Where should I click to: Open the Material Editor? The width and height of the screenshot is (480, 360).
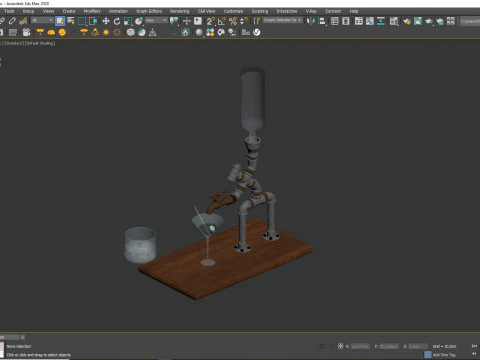[x=394, y=21]
